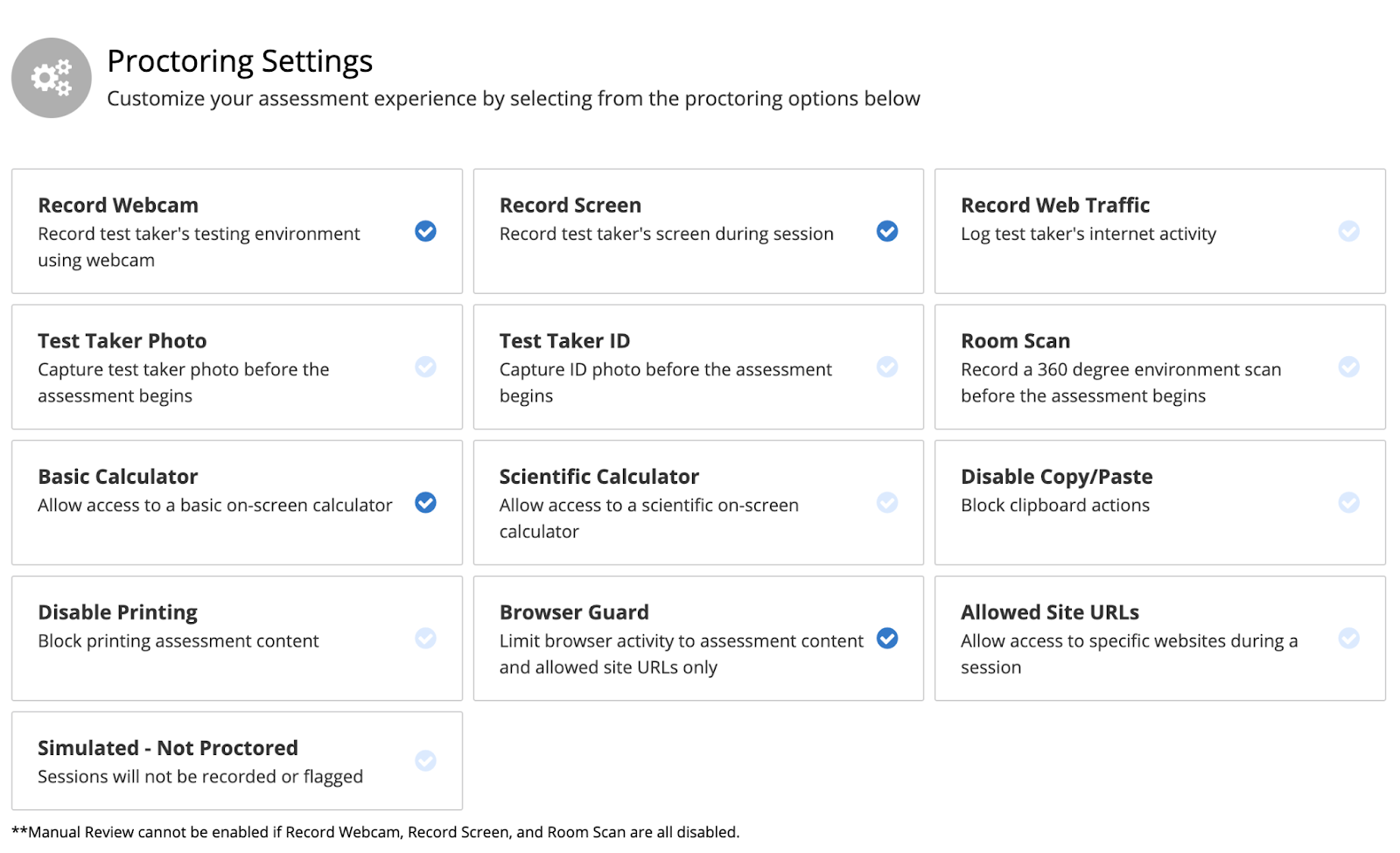This screenshot has width=1400, height=853.
Task: Enable the Scientific Calculator checkmark
Action: coord(887,502)
